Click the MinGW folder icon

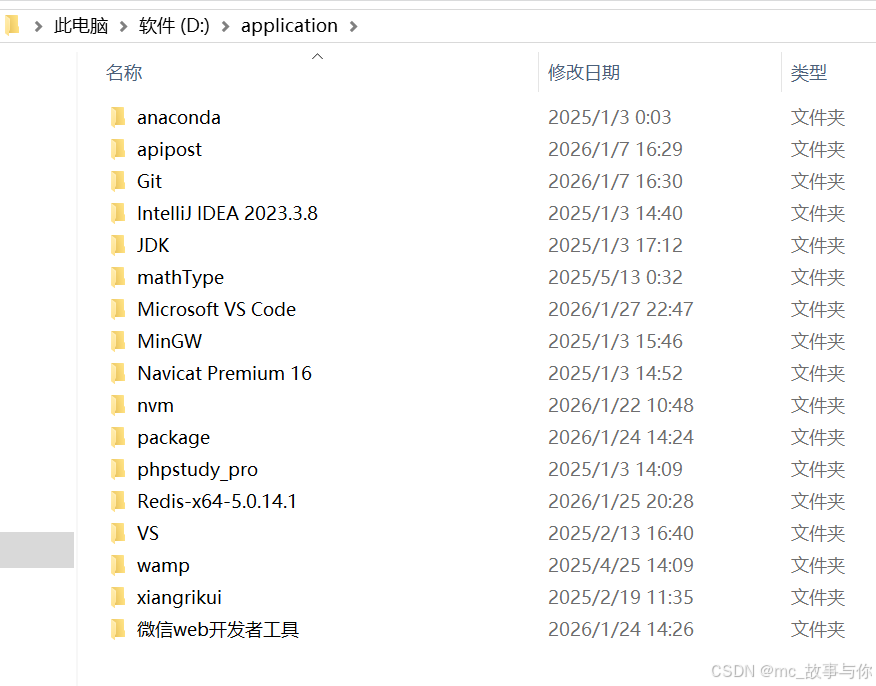118,341
